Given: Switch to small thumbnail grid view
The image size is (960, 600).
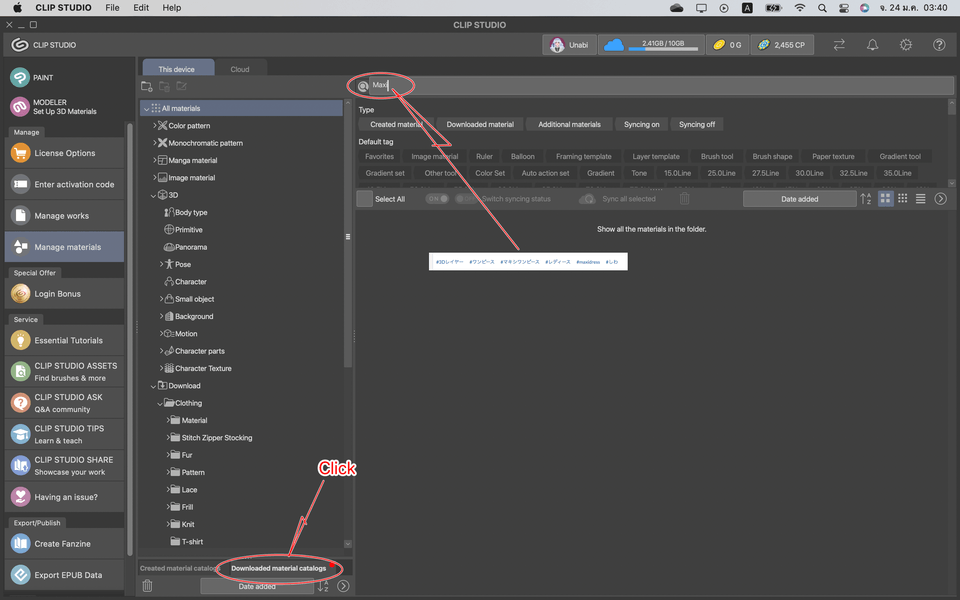Looking at the screenshot, I should pyautogui.click(x=902, y=198).
